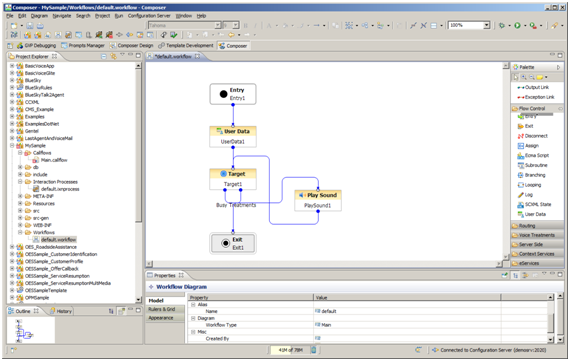
Task: Collapse the MySample project node
Action: [x=12, y=145]
